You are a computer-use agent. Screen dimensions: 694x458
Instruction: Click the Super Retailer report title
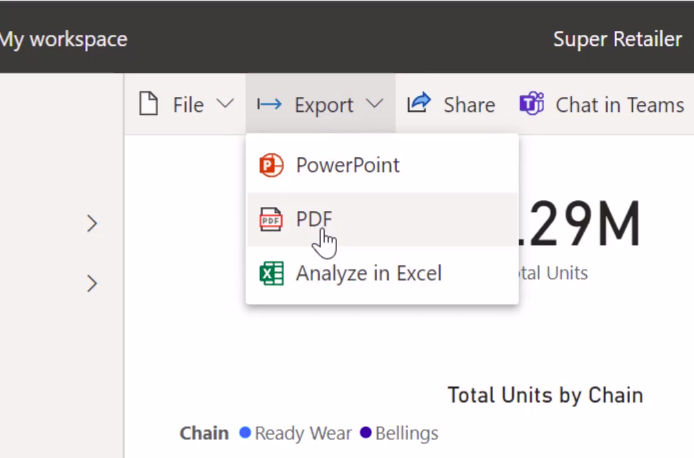617,39
